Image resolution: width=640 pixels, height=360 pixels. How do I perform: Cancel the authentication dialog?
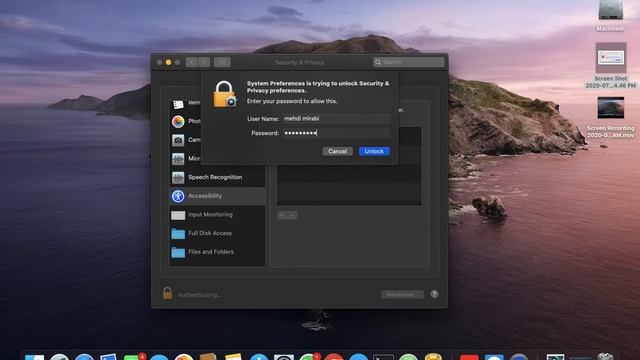point(338,151)
